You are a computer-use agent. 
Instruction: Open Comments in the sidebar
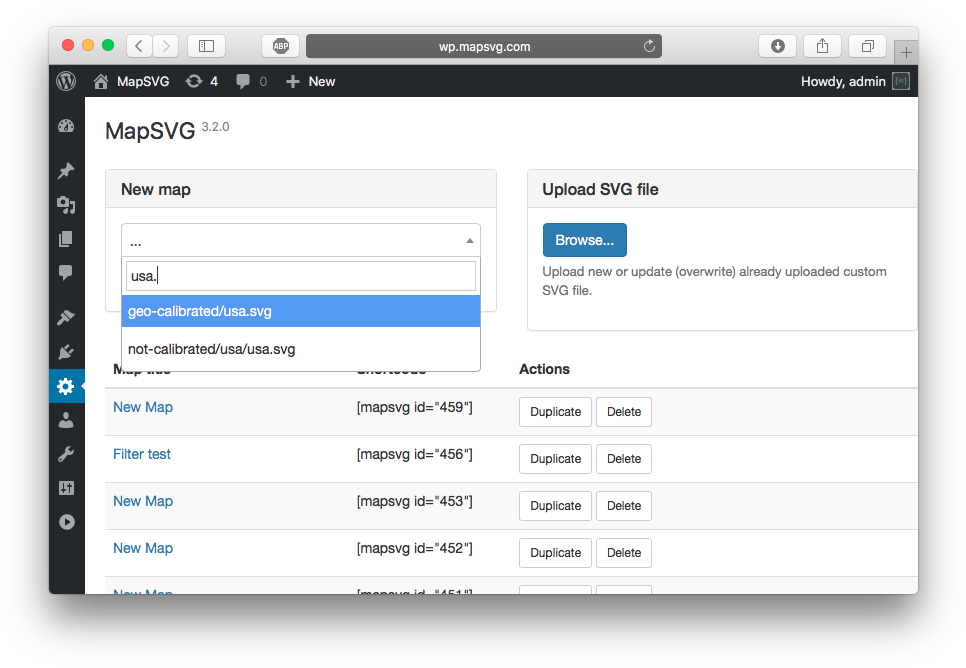[66, 272]
